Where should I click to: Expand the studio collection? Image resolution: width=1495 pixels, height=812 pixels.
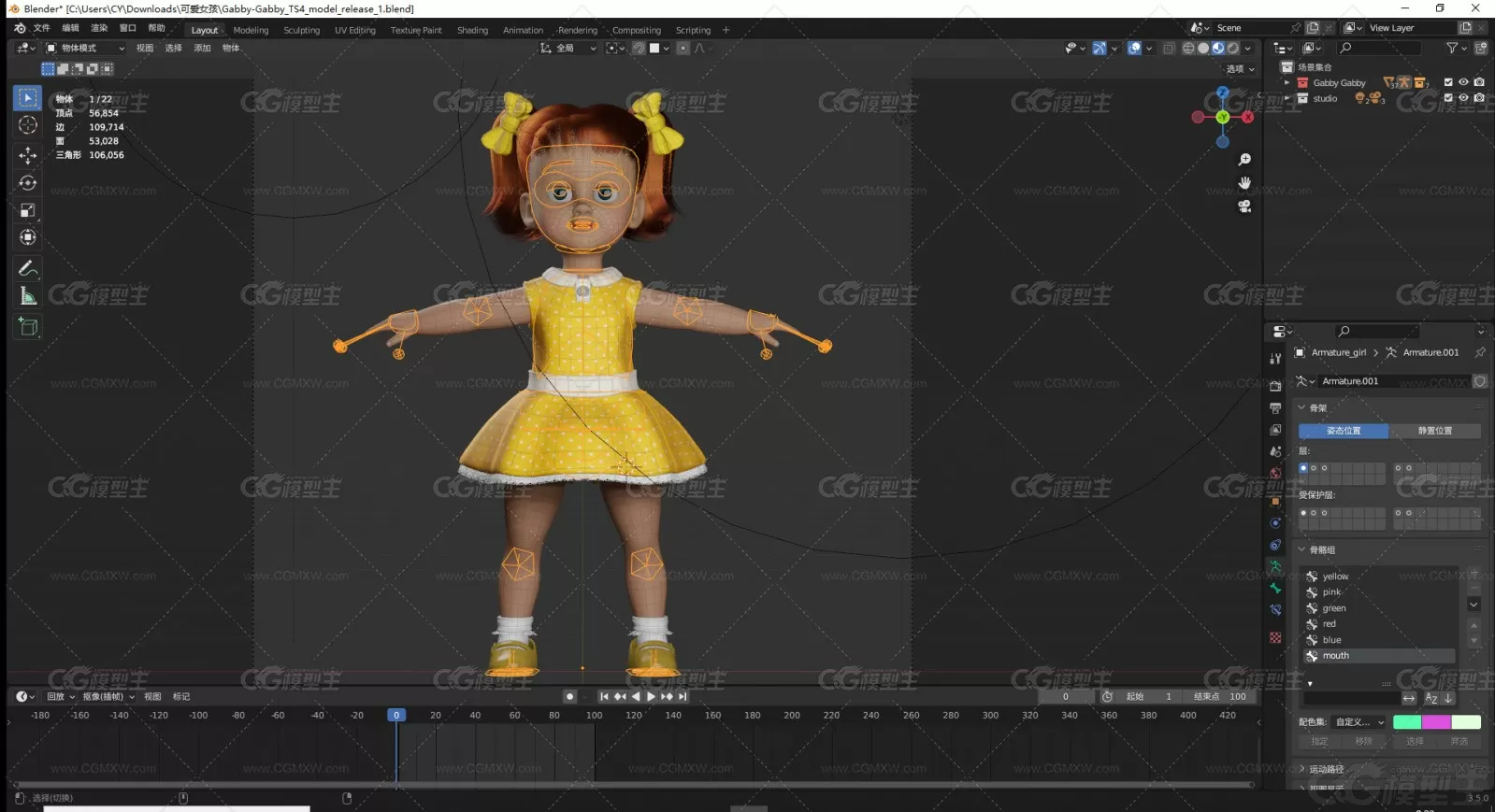click(1287, 97)
